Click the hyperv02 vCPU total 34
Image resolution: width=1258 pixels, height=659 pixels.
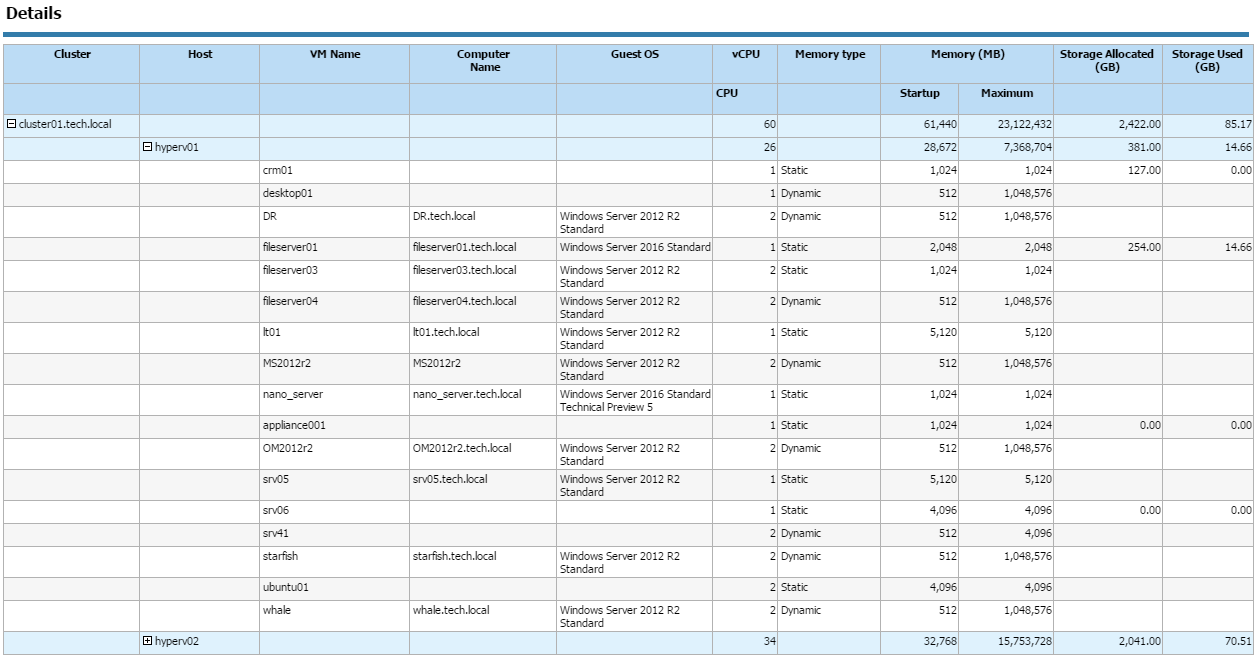point(769,641)
